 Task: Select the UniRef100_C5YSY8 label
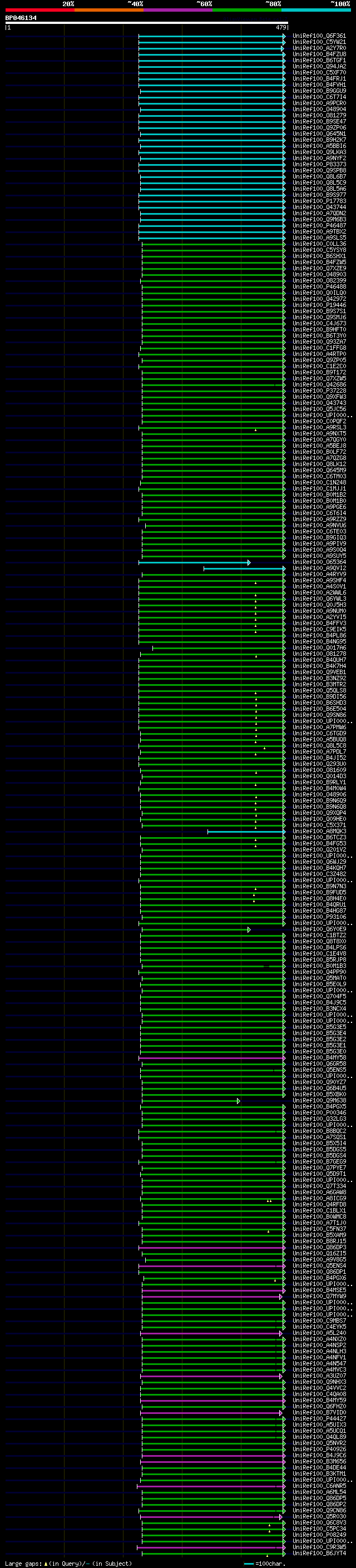319,250
